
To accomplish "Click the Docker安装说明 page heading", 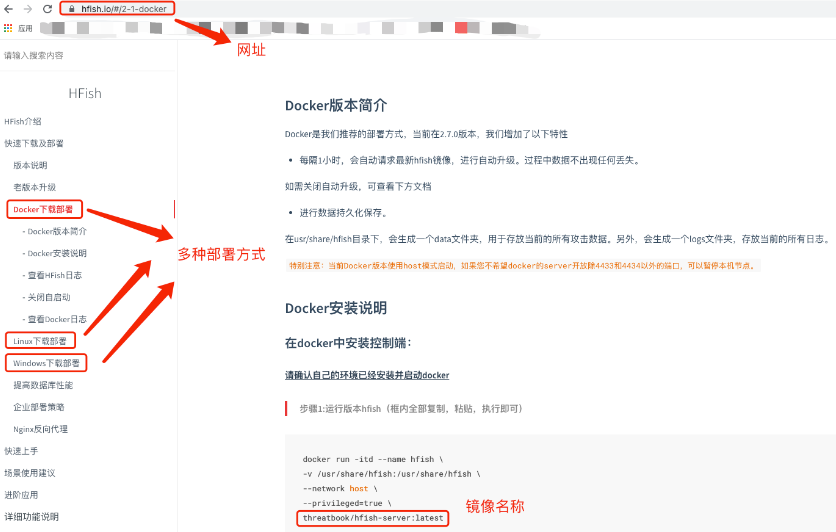I will (x=336, y=308).
